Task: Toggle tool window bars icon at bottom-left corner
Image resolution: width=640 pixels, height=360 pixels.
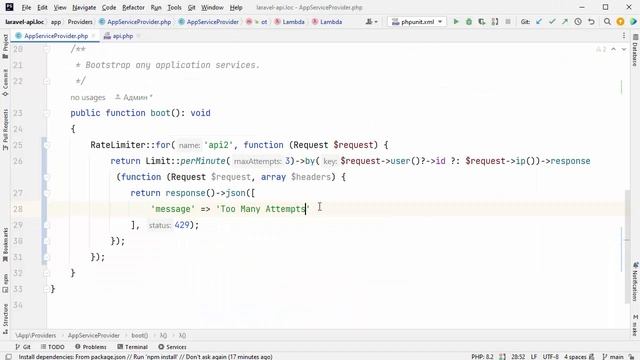Action: 8,357
